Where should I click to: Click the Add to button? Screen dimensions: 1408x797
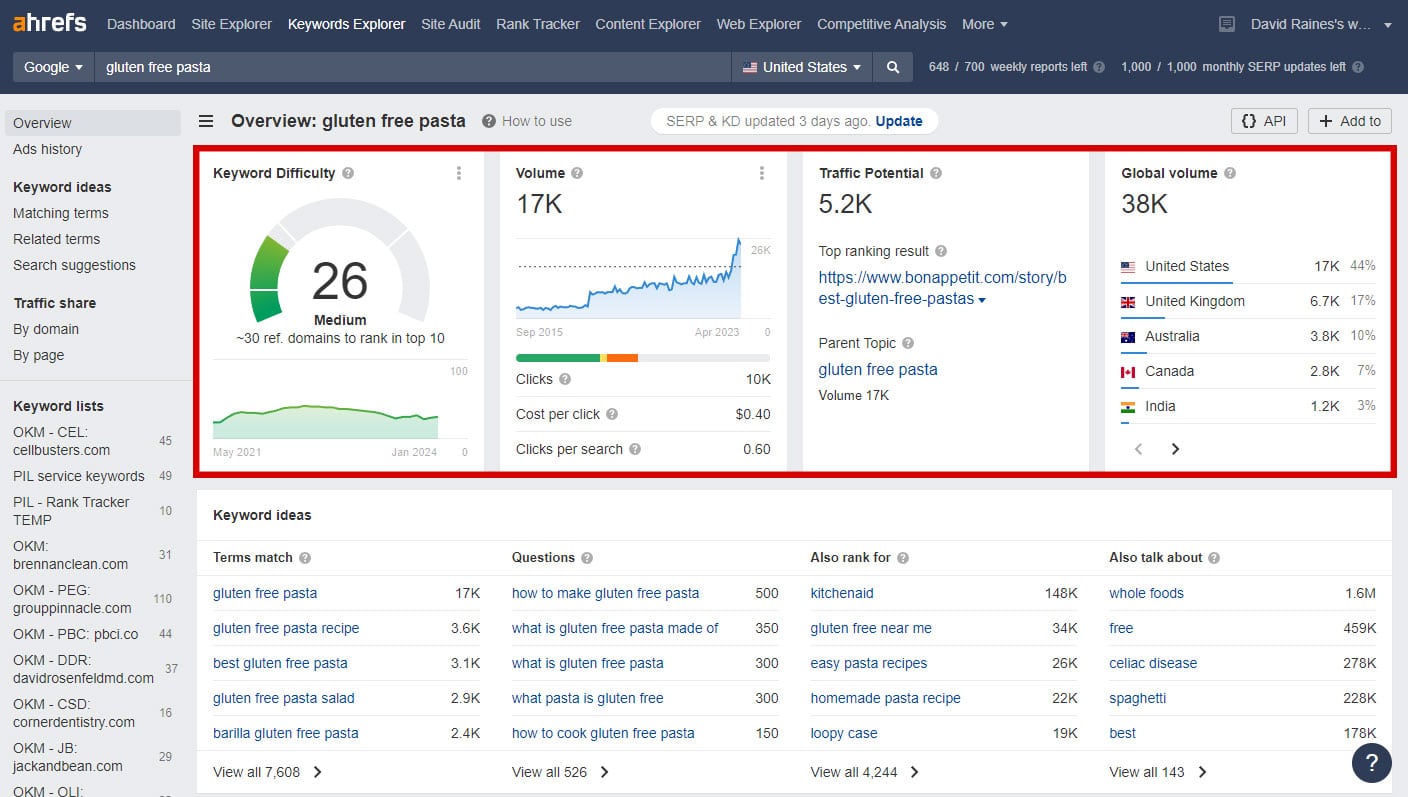pos(1350,121)
